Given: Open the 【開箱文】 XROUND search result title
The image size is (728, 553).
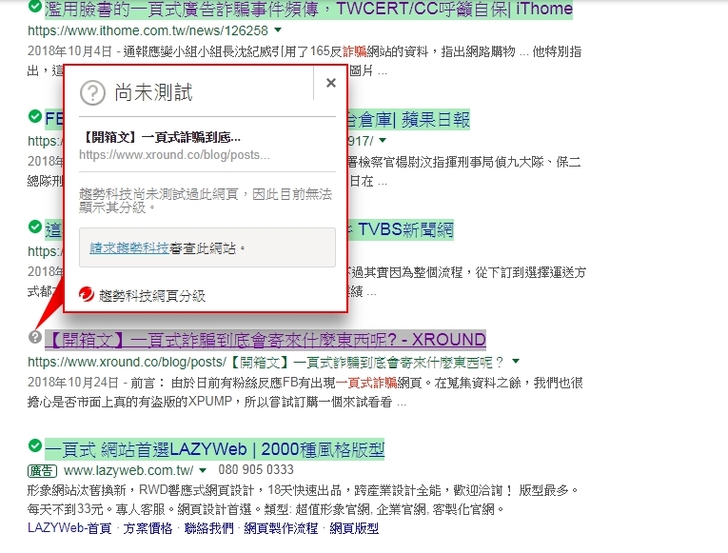Looking at the screenshot, I should [266, 340].
